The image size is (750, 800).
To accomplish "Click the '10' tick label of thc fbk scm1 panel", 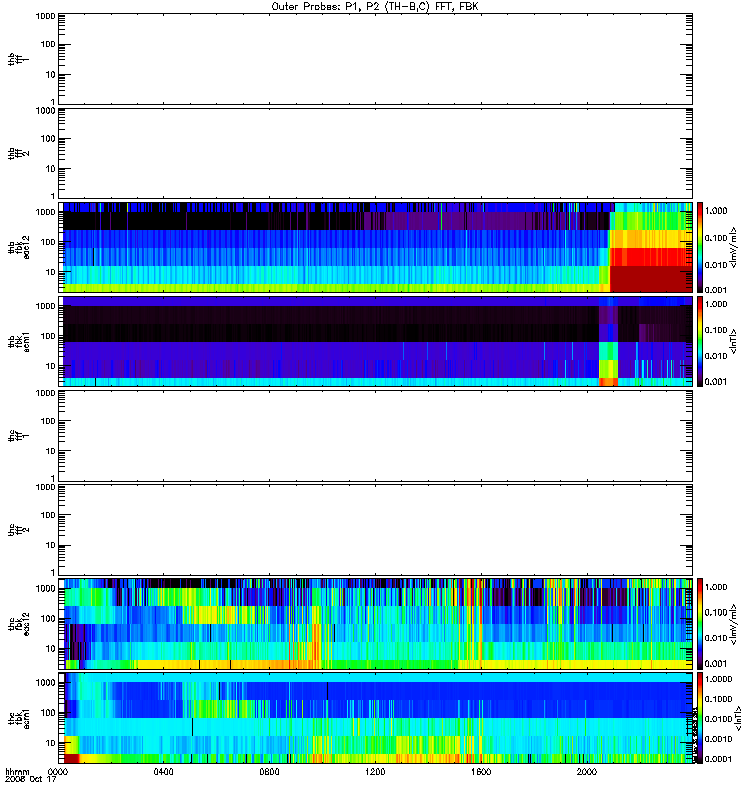I will pos(50,743).
